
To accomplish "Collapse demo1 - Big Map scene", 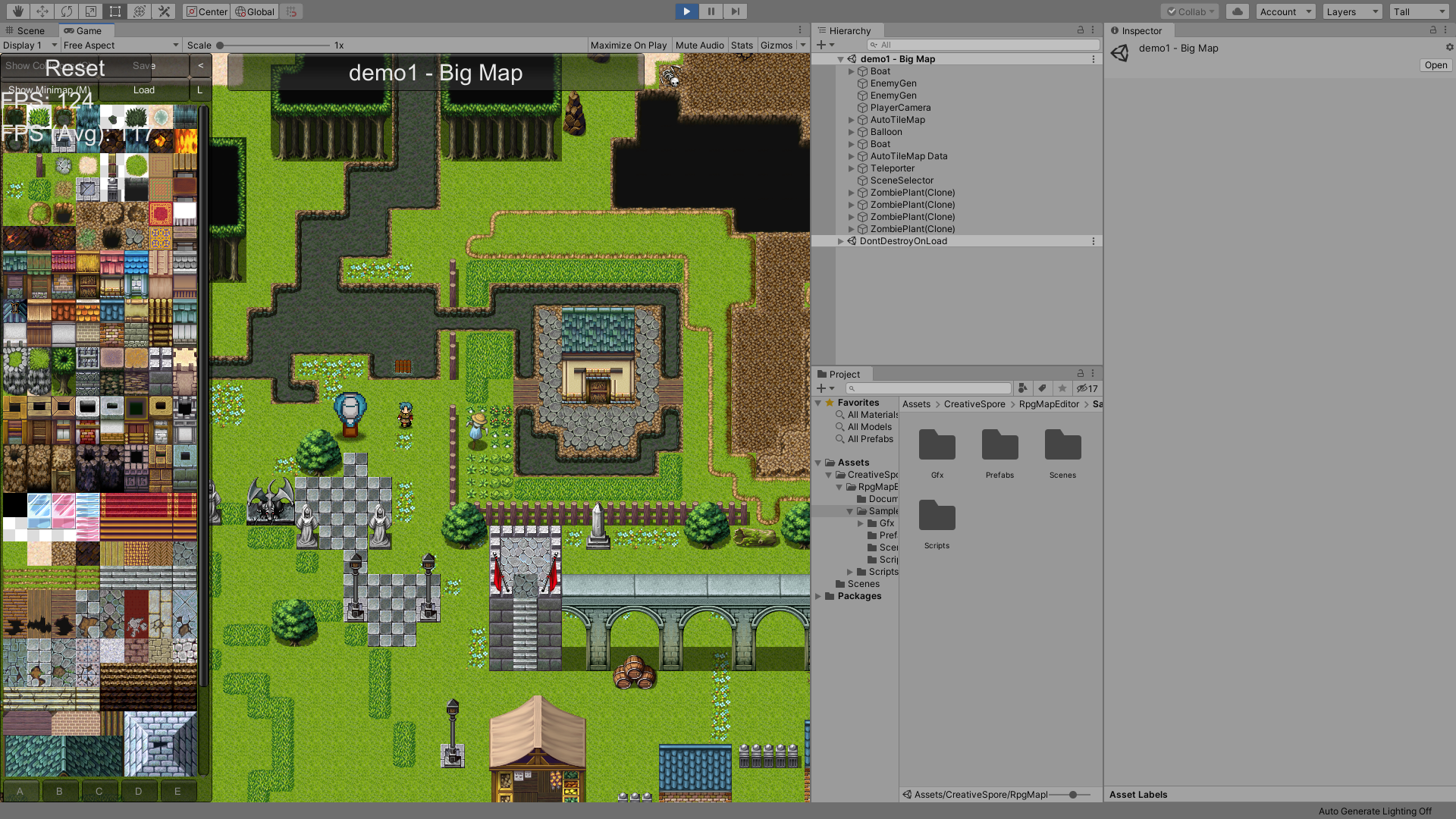I will pyautogui.click(x=840, y=59).
